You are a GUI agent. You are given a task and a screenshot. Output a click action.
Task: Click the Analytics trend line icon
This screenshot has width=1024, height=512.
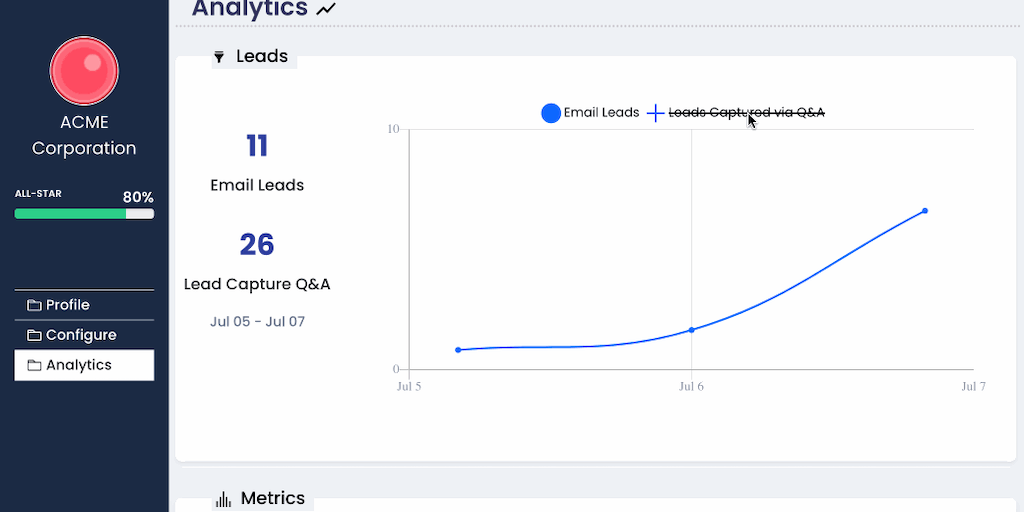click(x=326, y=9)
